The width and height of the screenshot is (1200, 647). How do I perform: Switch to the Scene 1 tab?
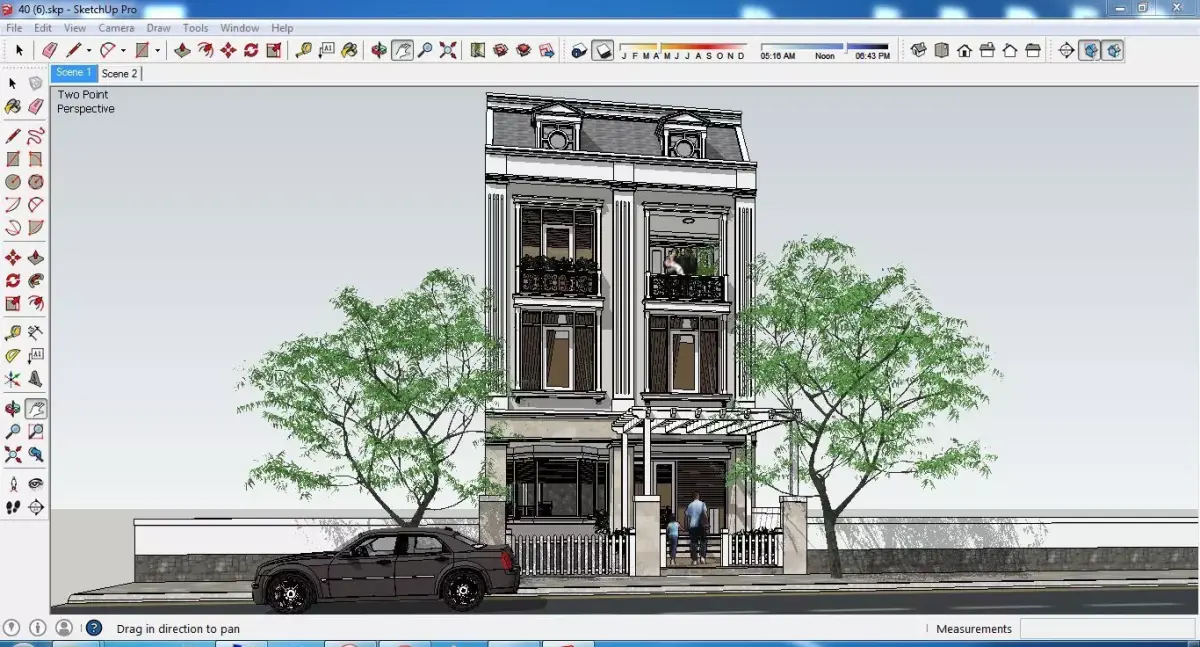pos(73,73)
